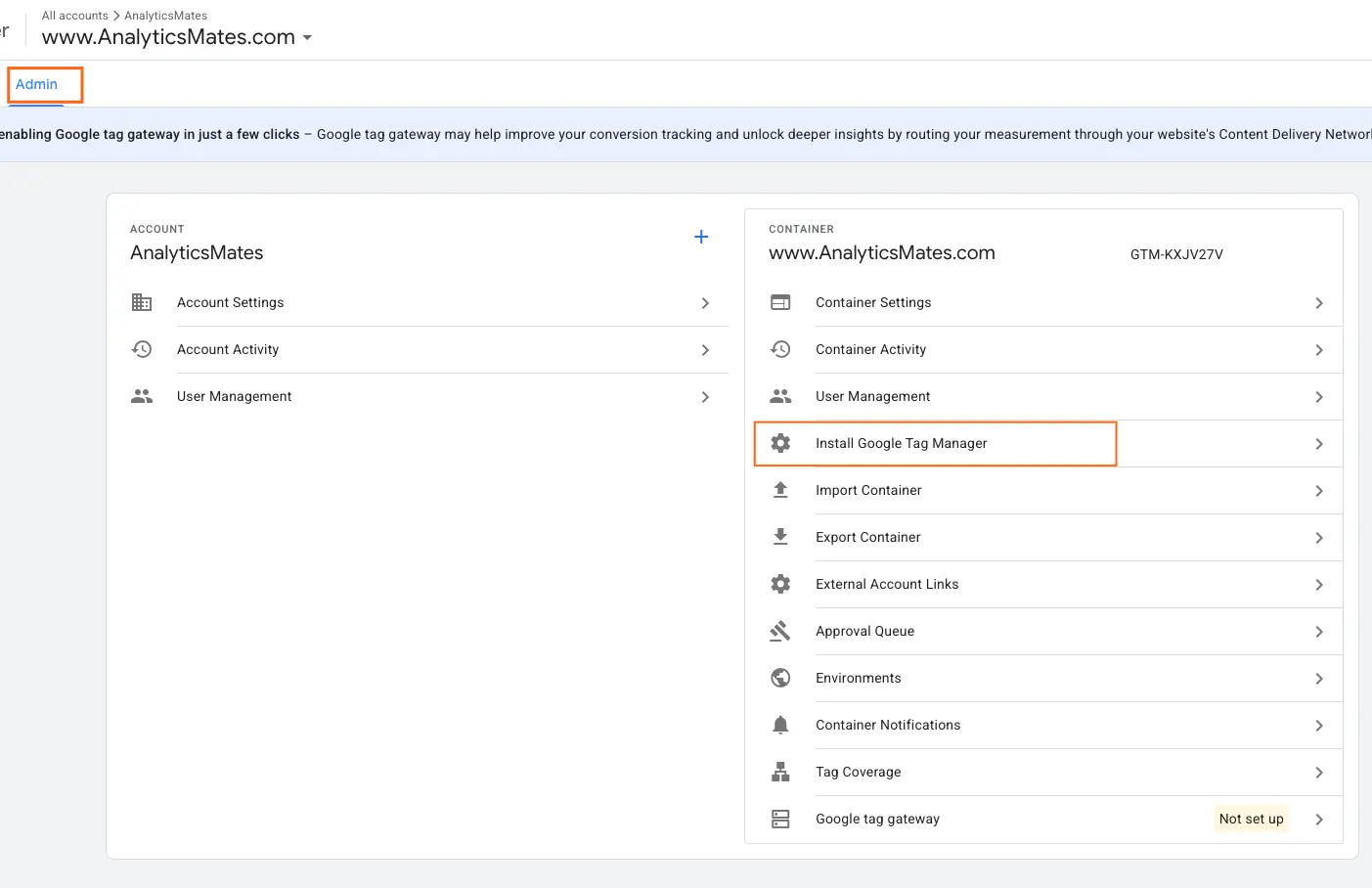The height and width of the screenshot is (888, 1372).
Task: Click the Account Activity history icon
Action: click(x=142, y=349)
